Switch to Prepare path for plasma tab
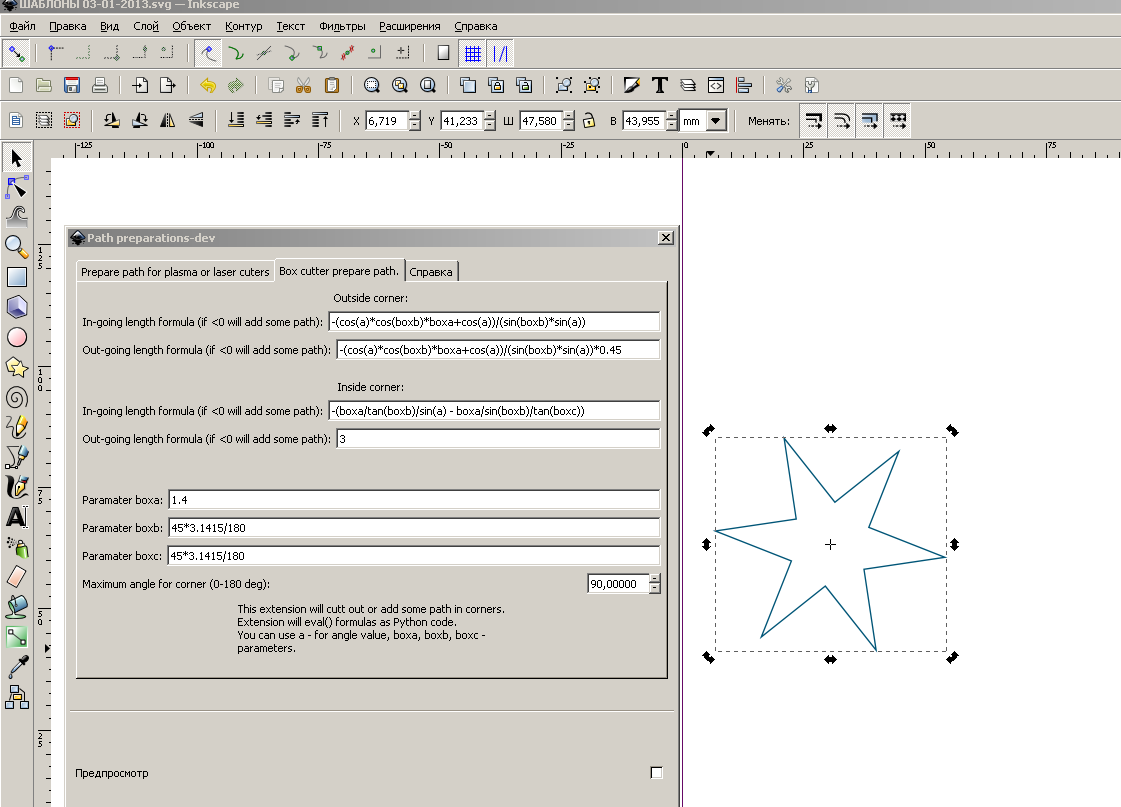Screen dimensions: 1121x807 (175, 272)
